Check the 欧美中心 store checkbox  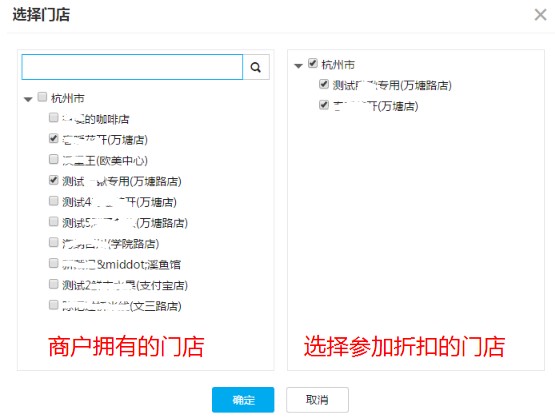click(x=53, y=159)
